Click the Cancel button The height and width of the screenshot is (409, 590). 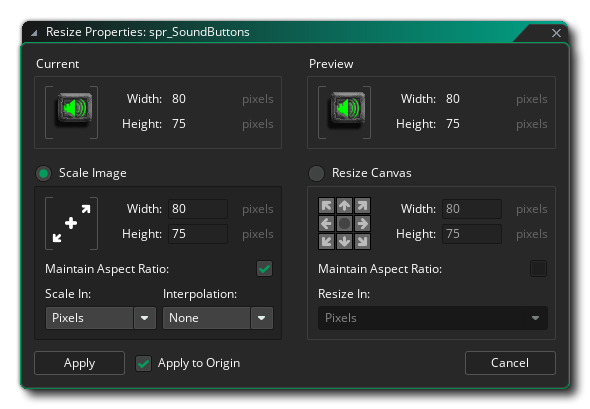click(510, 363)
